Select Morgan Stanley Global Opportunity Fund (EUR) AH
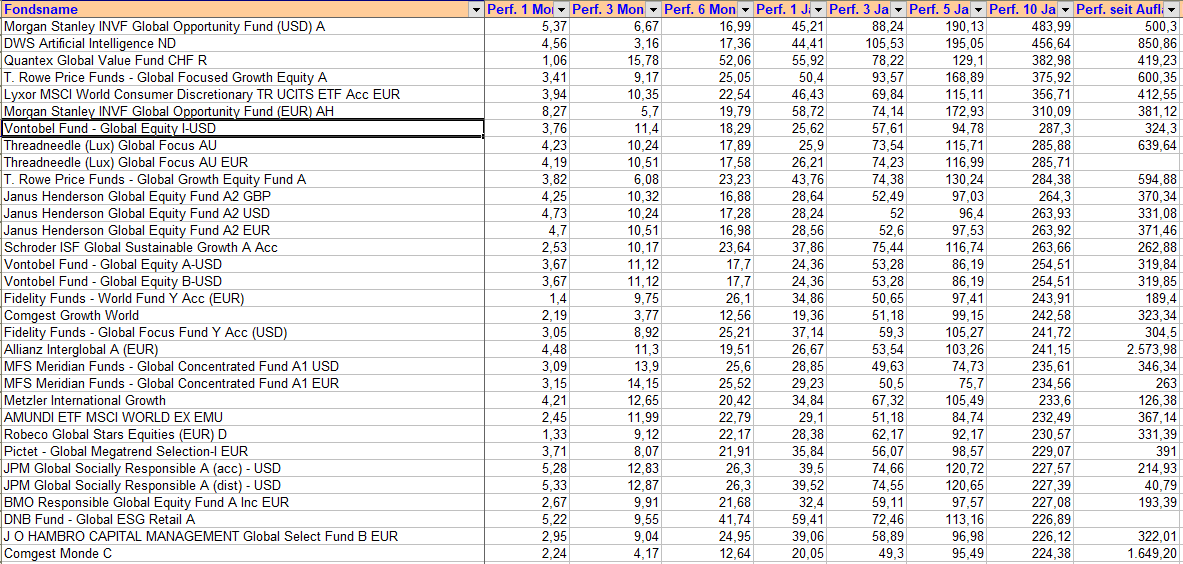Image resolution: width=1183 pixels, height=564 pixels. tap(242, 111)
